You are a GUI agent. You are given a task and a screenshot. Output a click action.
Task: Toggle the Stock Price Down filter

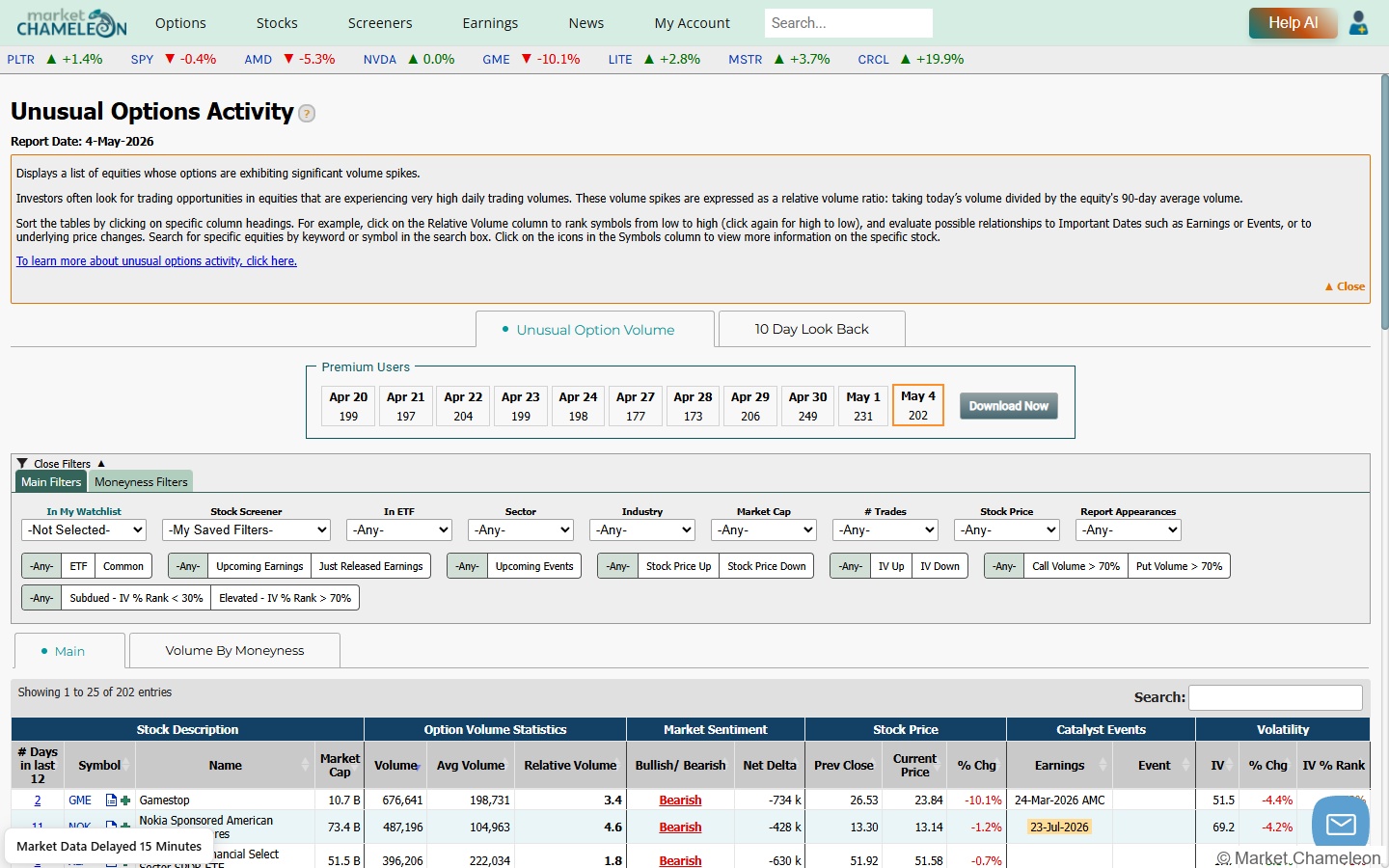[x=767, y=566]
